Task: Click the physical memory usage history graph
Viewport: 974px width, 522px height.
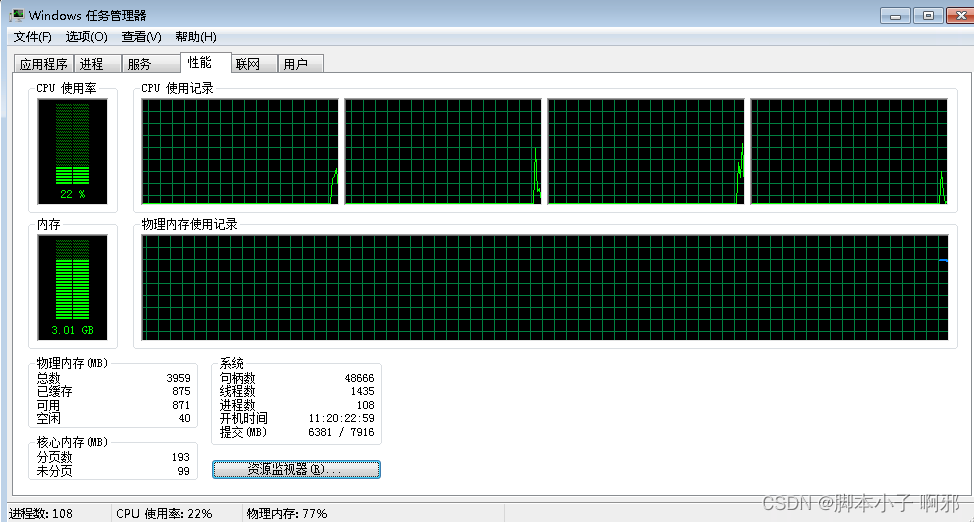Action: (x=545, y=287)
